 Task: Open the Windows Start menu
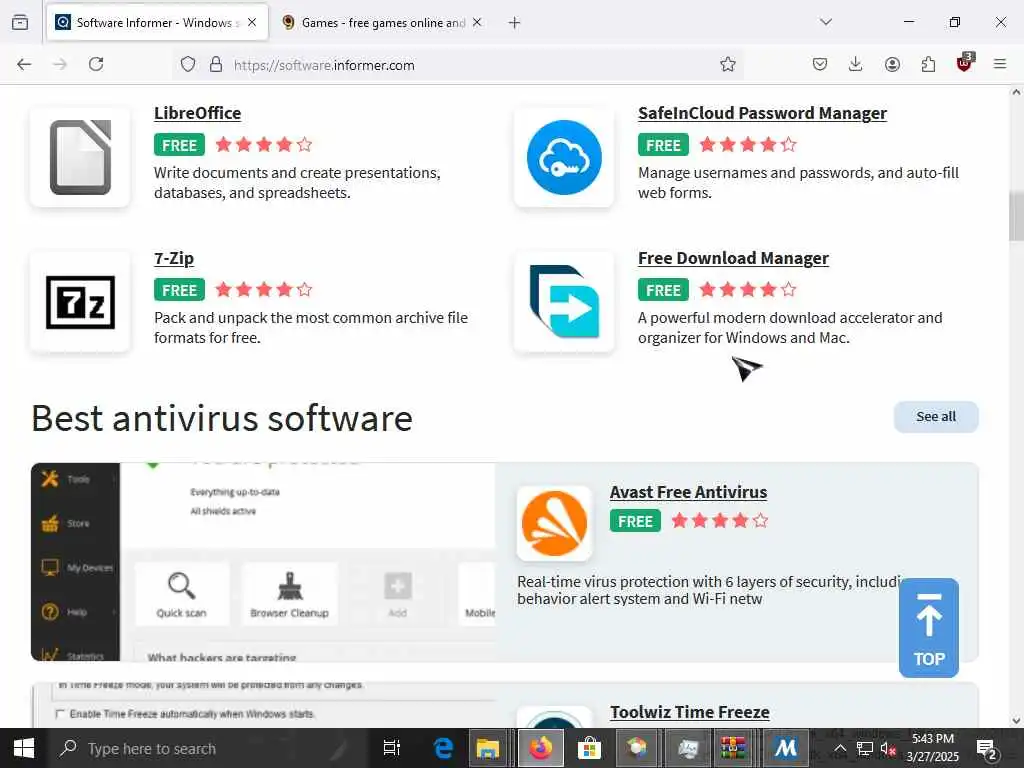tap(24, 748)
